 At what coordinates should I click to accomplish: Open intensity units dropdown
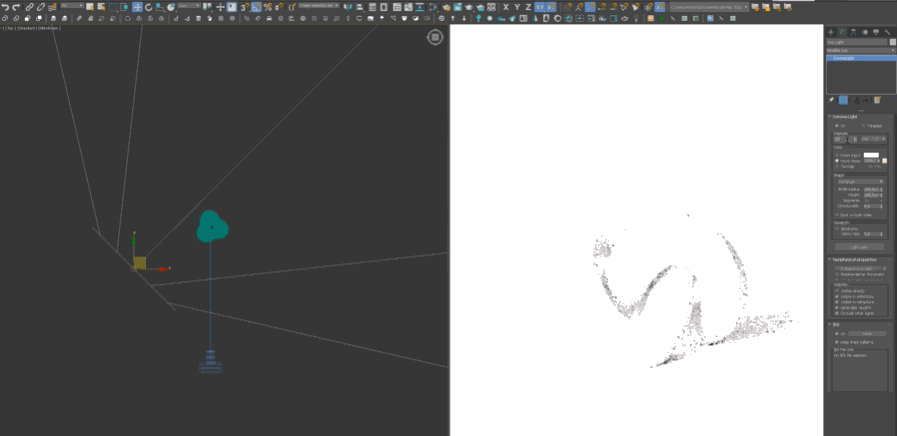(x=874, y=139)
